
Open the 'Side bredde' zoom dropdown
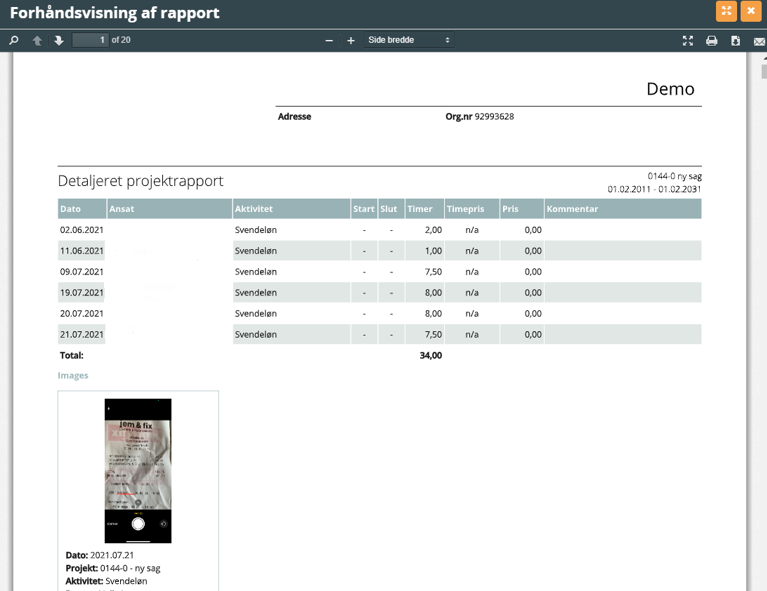tap(409, 40)
